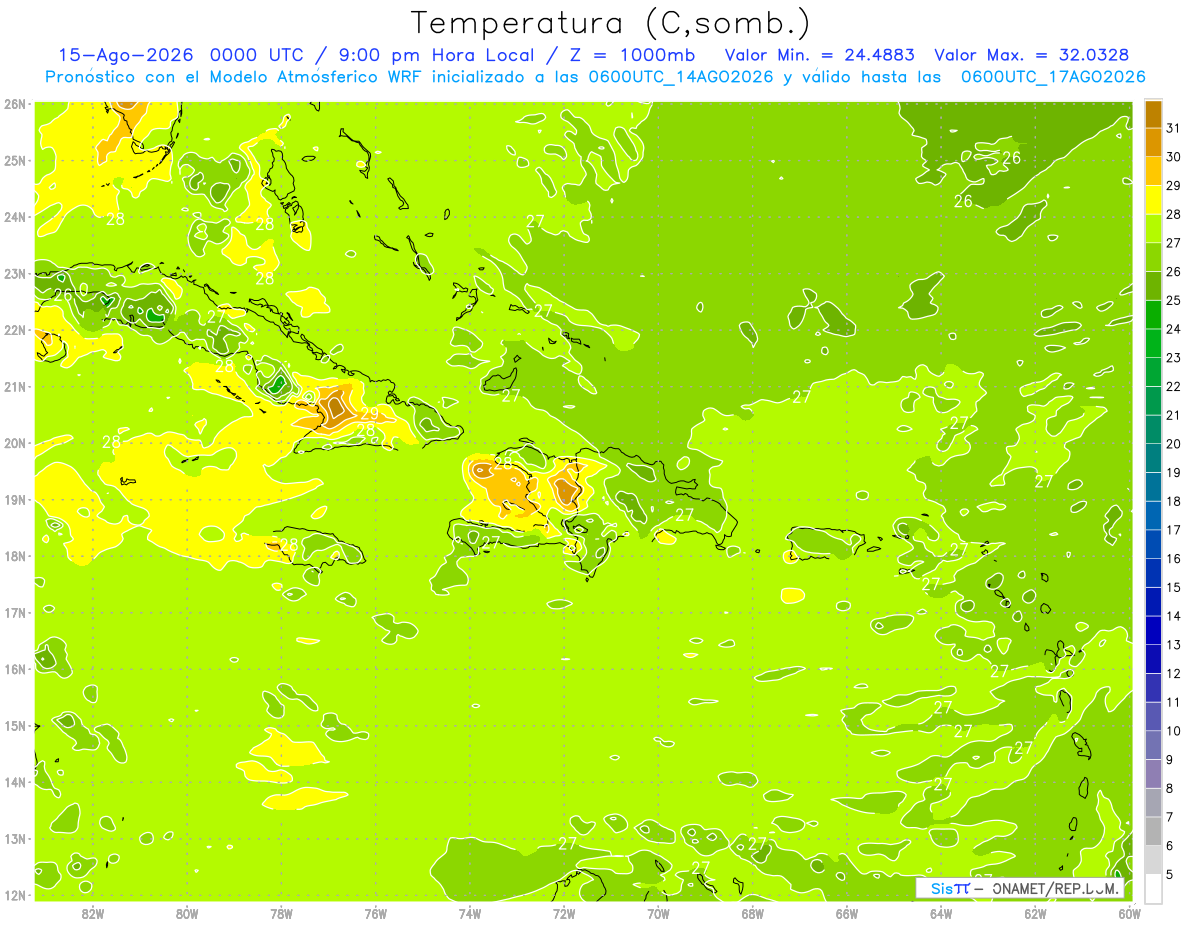Click the '21N' latitude axis label
This screenshot has width=1200, height=927.
pos(15,386)
